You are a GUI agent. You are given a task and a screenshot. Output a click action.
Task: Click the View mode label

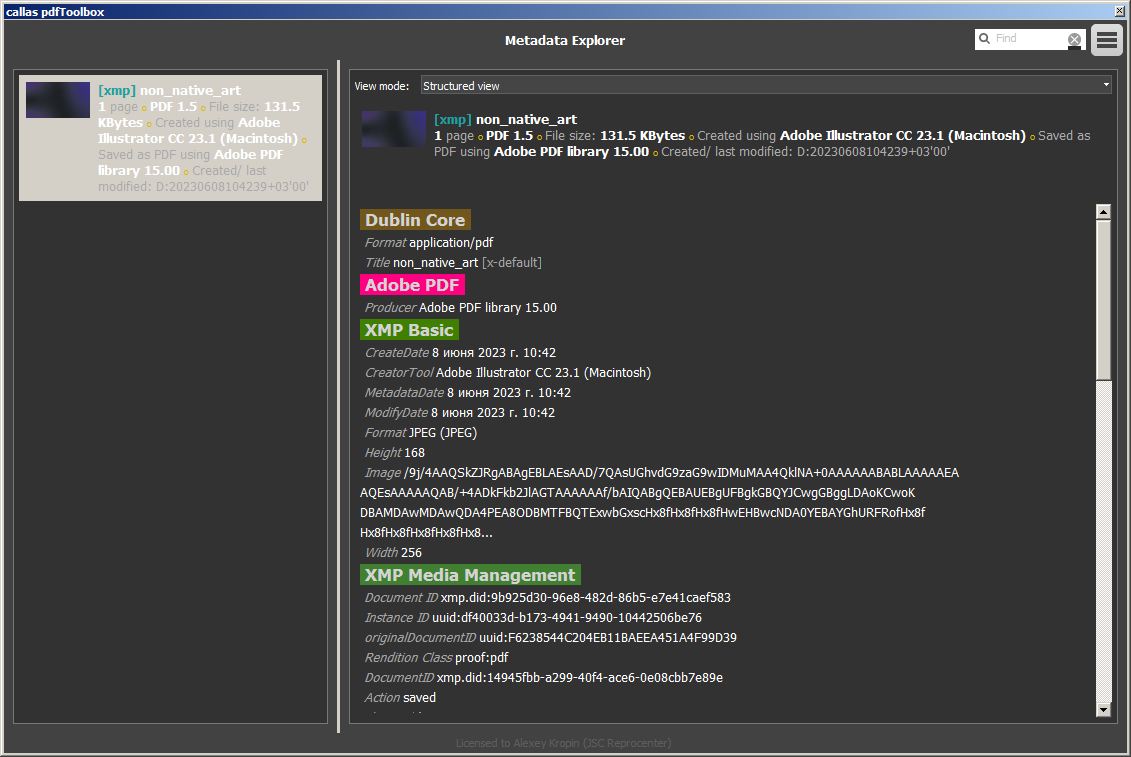382,86
